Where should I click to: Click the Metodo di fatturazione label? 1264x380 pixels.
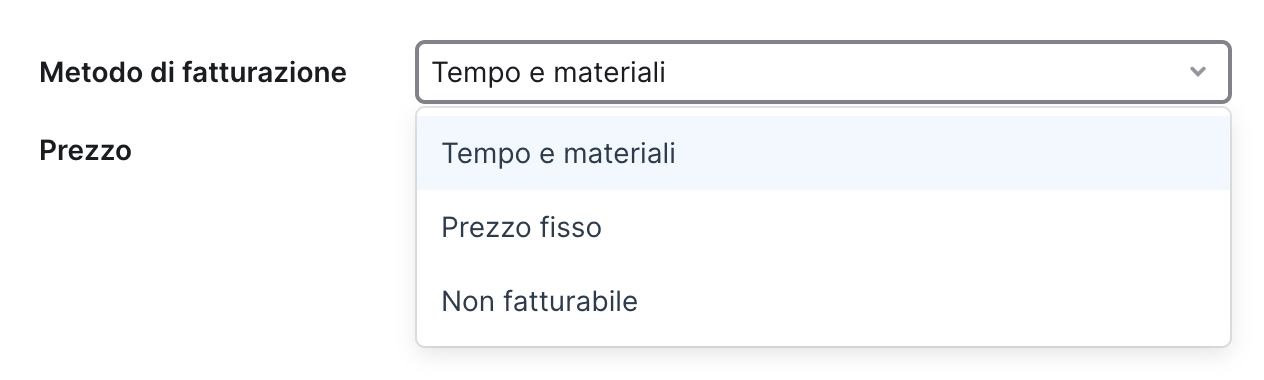click(193, 73)
